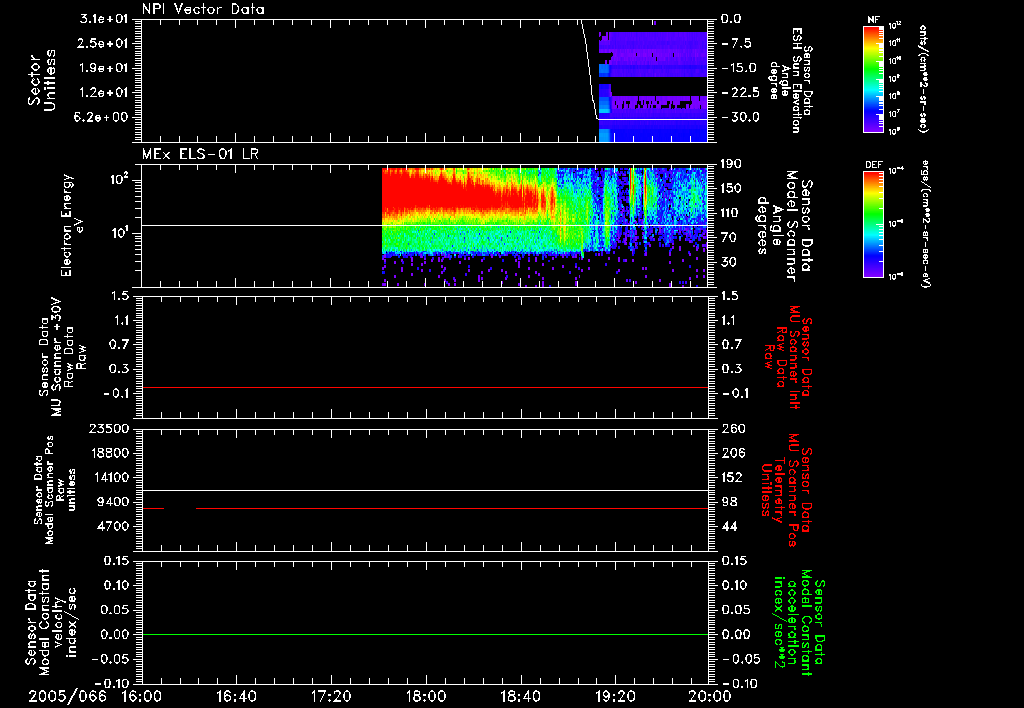Click the 4700 scanner position tick label
Screen dimensions: 1024x708
(114, 526)
